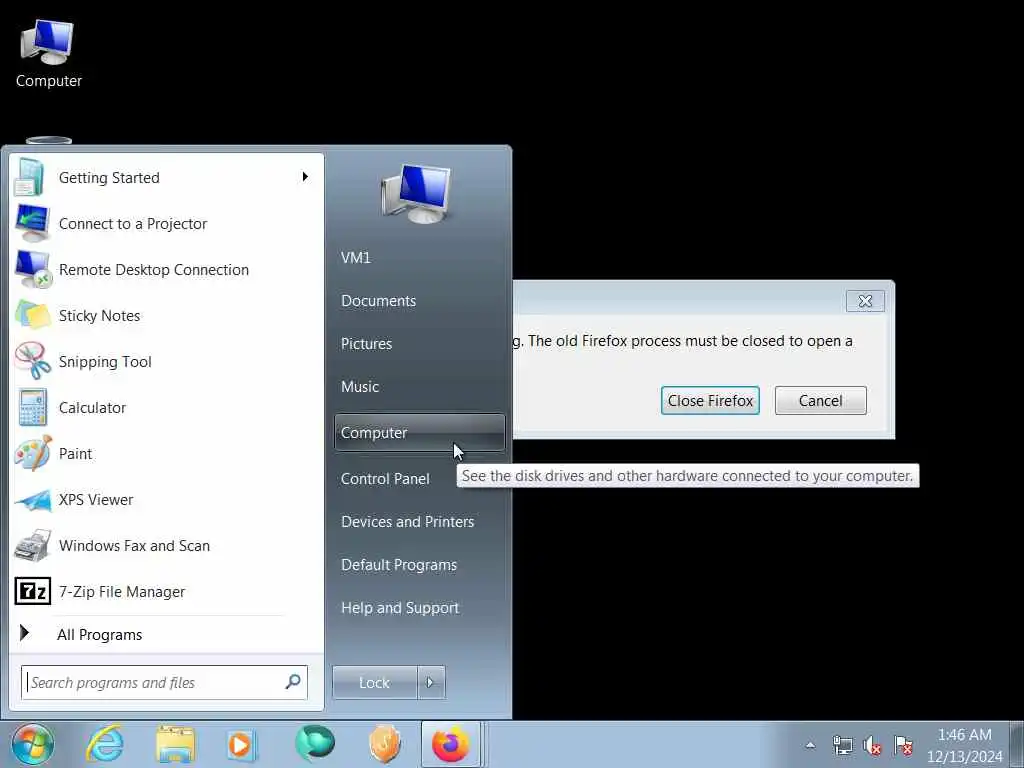Open the 7-Zip File Manager icon

(33, 592)
